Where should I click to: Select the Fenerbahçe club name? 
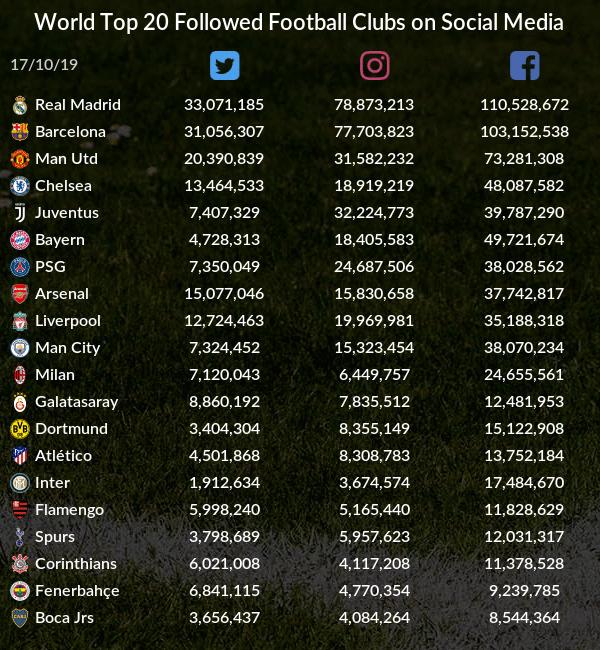point(77,590)
